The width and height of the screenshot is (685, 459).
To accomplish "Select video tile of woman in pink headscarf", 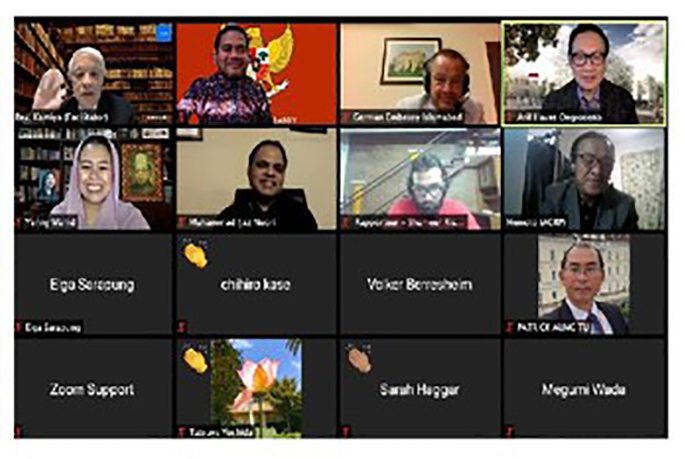I will point(93,179).
